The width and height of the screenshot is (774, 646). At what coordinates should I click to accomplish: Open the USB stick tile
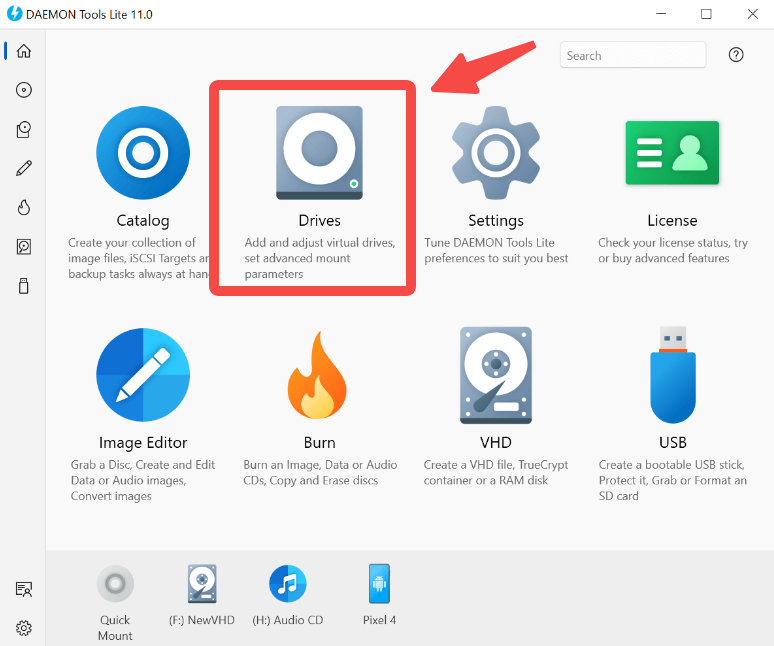point(673,375)
